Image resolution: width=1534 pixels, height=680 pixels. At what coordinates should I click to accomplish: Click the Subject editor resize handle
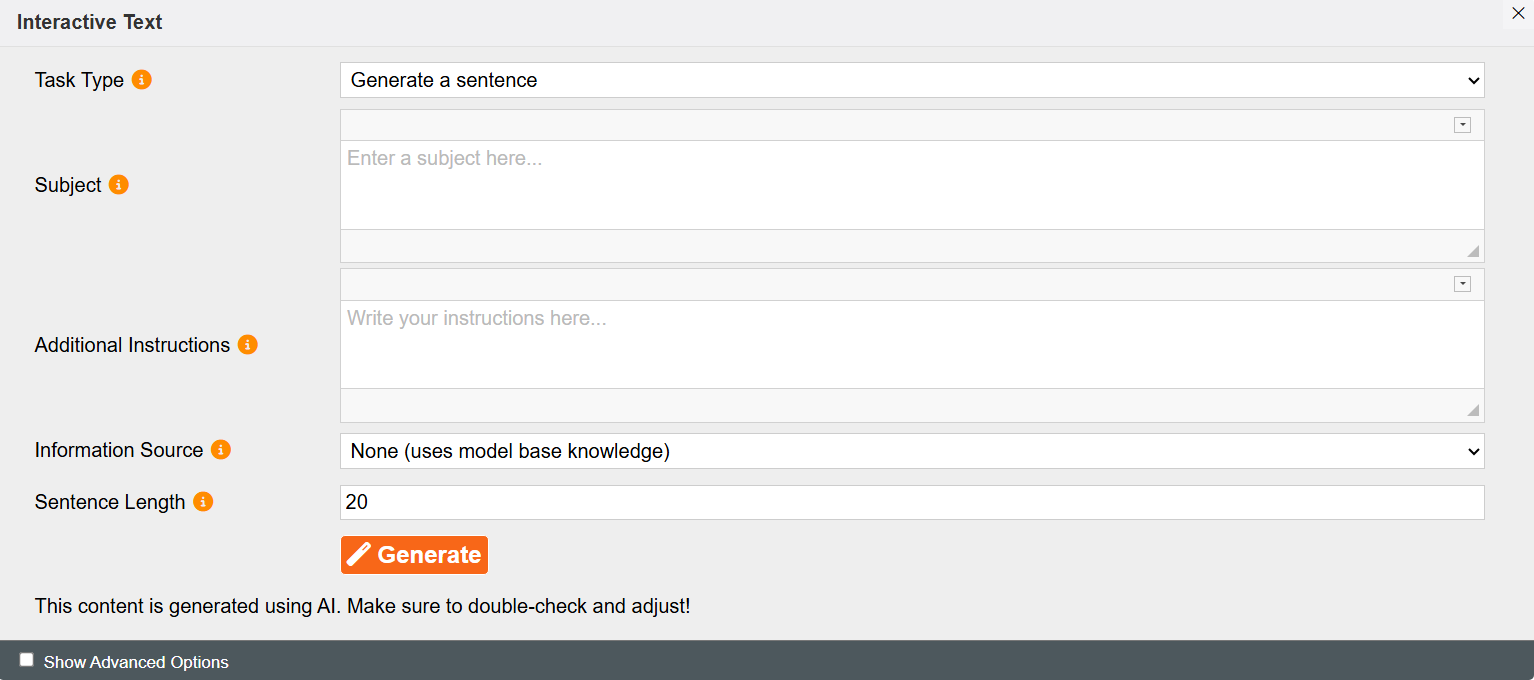pos(1473,251)
